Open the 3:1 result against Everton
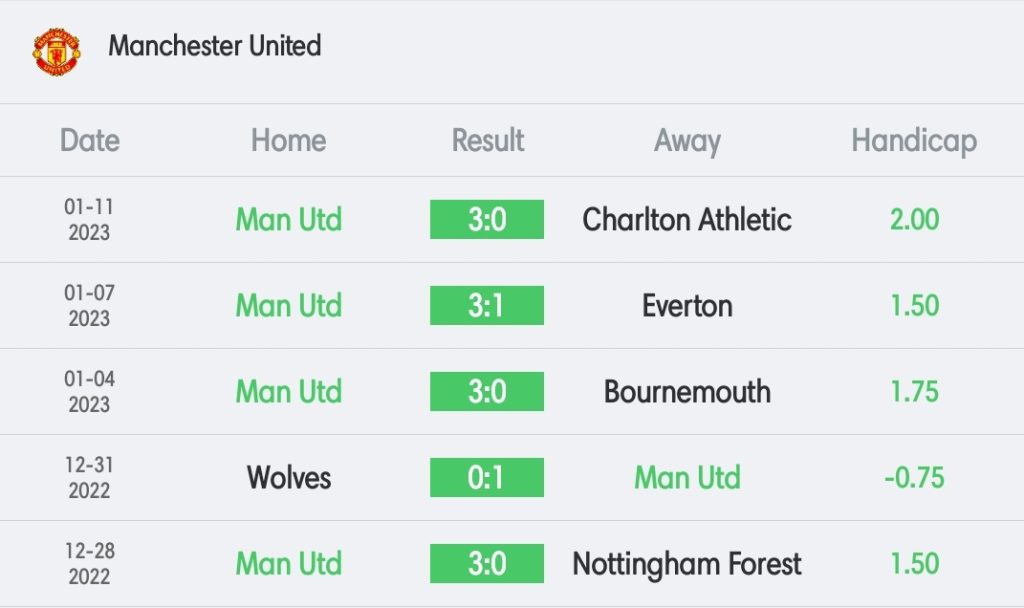Viewport: 1024px width, 608px height. [x=487, y=306]
